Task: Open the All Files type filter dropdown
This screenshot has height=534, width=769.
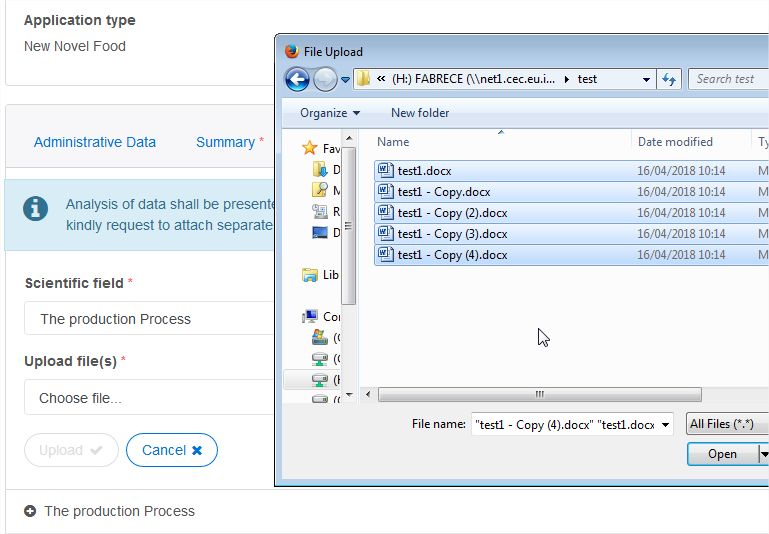Action: tap(727, 424)
